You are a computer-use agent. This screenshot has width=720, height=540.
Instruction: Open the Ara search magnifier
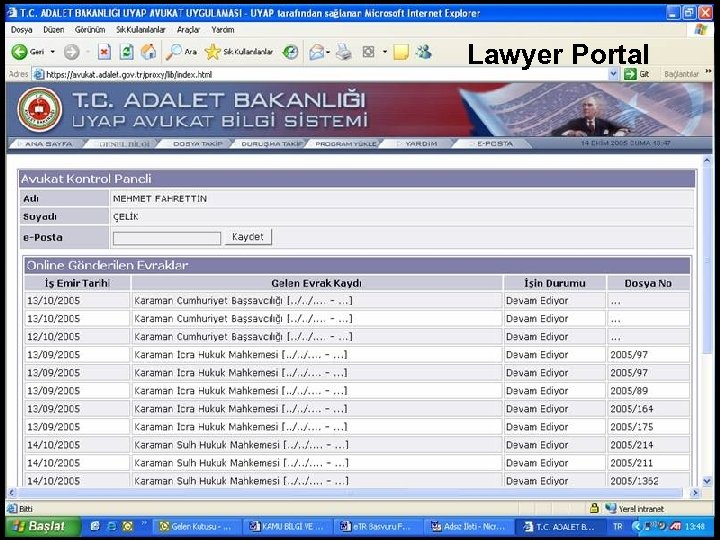coord(181,52)
